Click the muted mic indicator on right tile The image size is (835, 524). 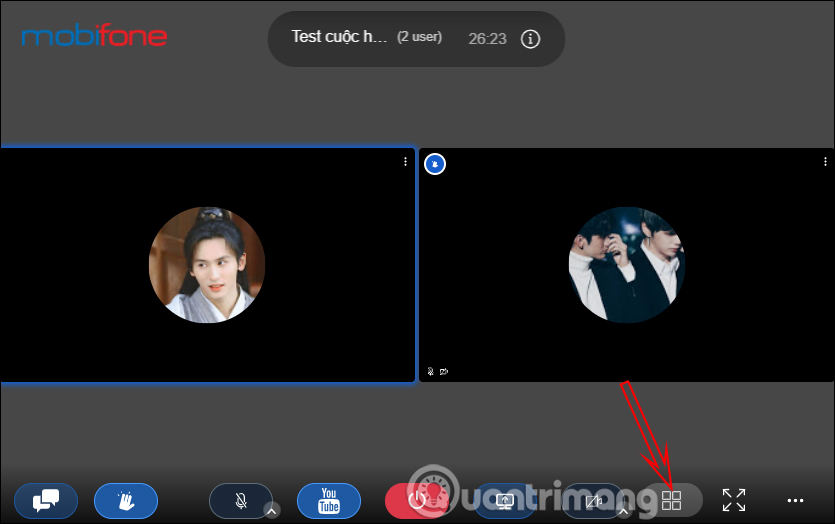coord(430,372)
